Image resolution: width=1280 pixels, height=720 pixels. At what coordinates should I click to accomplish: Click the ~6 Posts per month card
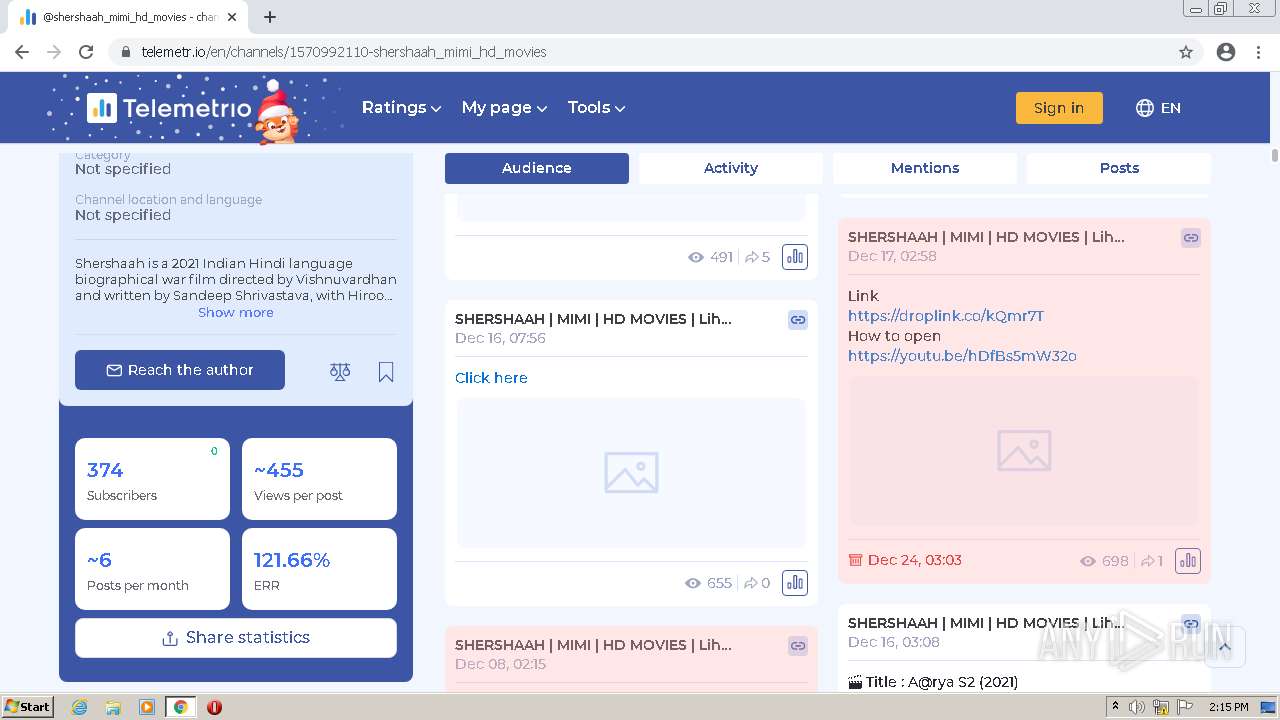152,569
